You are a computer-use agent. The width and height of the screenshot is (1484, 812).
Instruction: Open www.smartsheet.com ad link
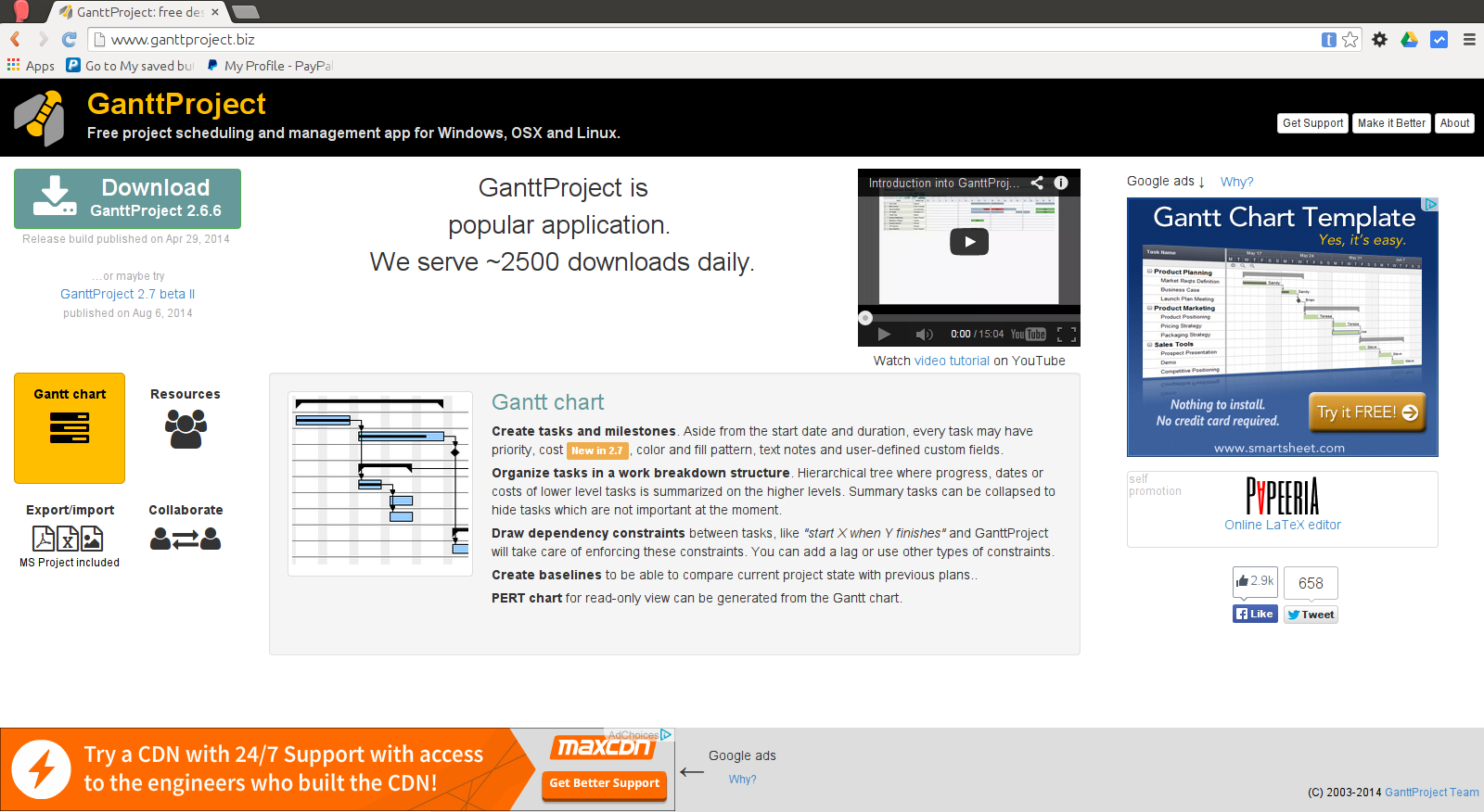coord(1279,448)
